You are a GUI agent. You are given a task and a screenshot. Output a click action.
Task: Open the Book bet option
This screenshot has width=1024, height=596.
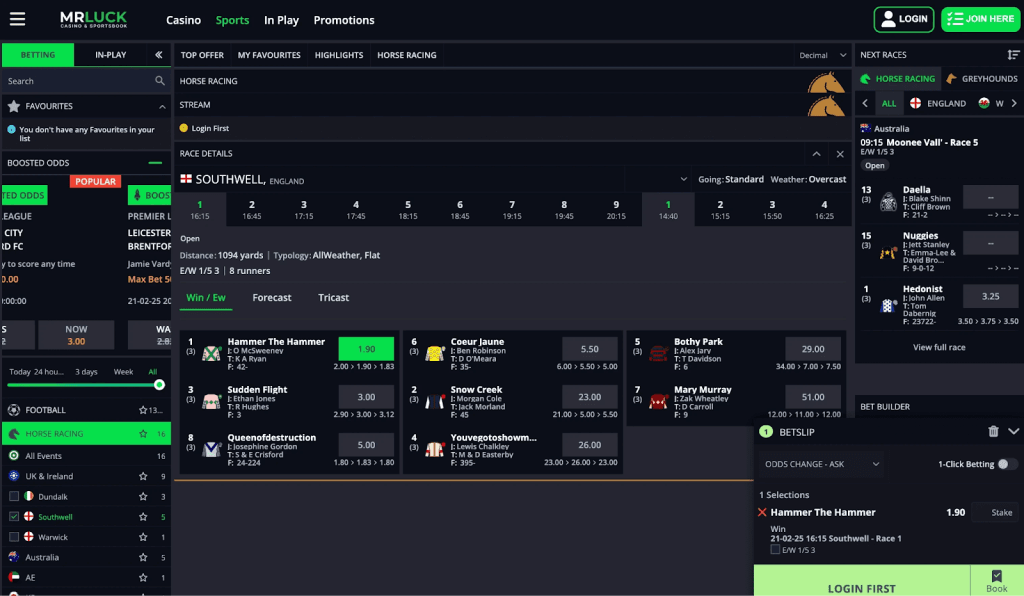click(x=997, y=580)
